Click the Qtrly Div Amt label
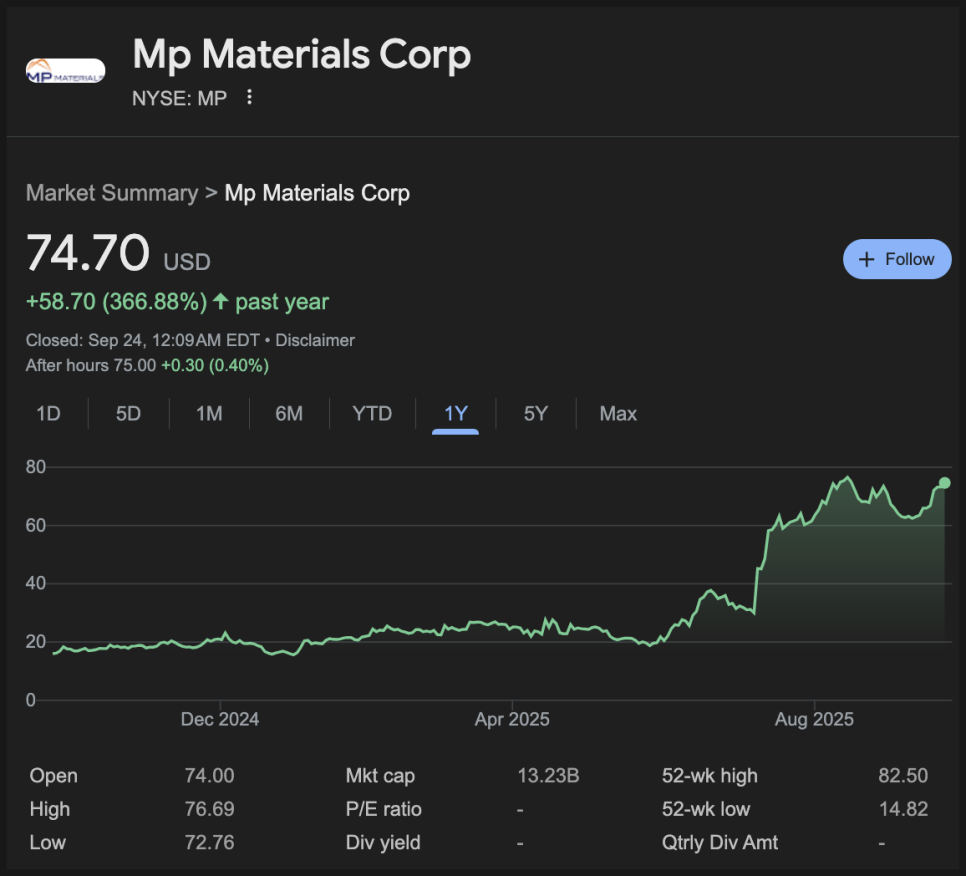 click(720, 842)
